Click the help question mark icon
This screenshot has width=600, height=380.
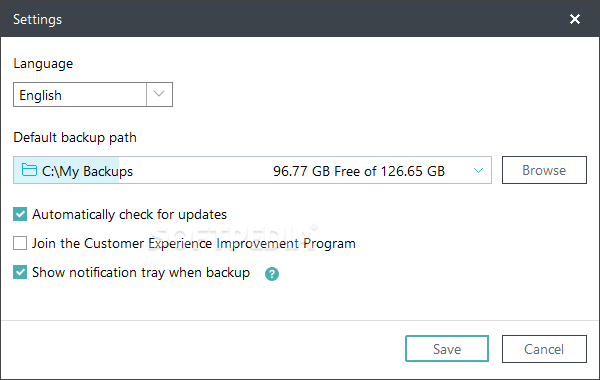pos(272,274)
